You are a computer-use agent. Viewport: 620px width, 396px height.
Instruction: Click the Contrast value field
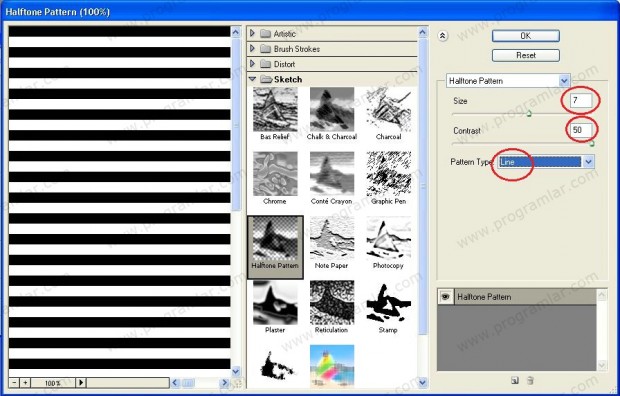click(581, 130)
